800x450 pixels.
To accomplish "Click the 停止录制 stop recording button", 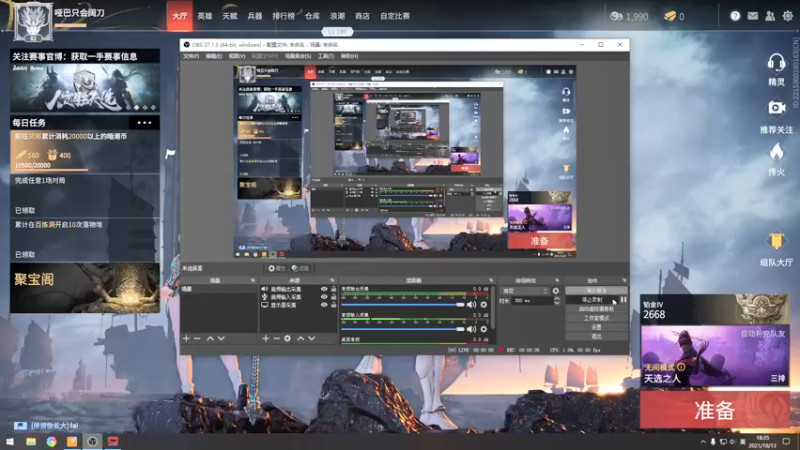I will click(x=590, y=299).
